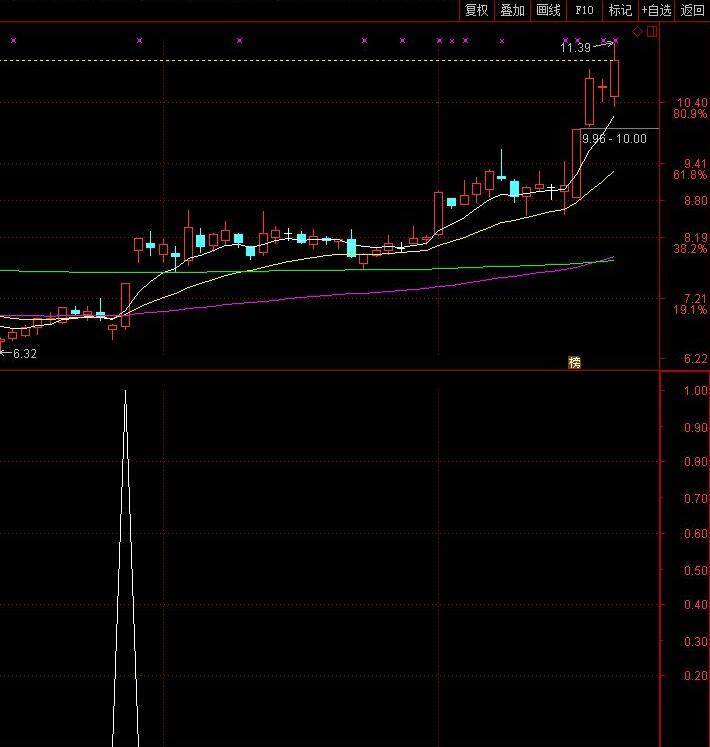Open the 叠加 overlay option
Image resolution: width=710 pixels, height=747 pixels.
tap(513, 10)
